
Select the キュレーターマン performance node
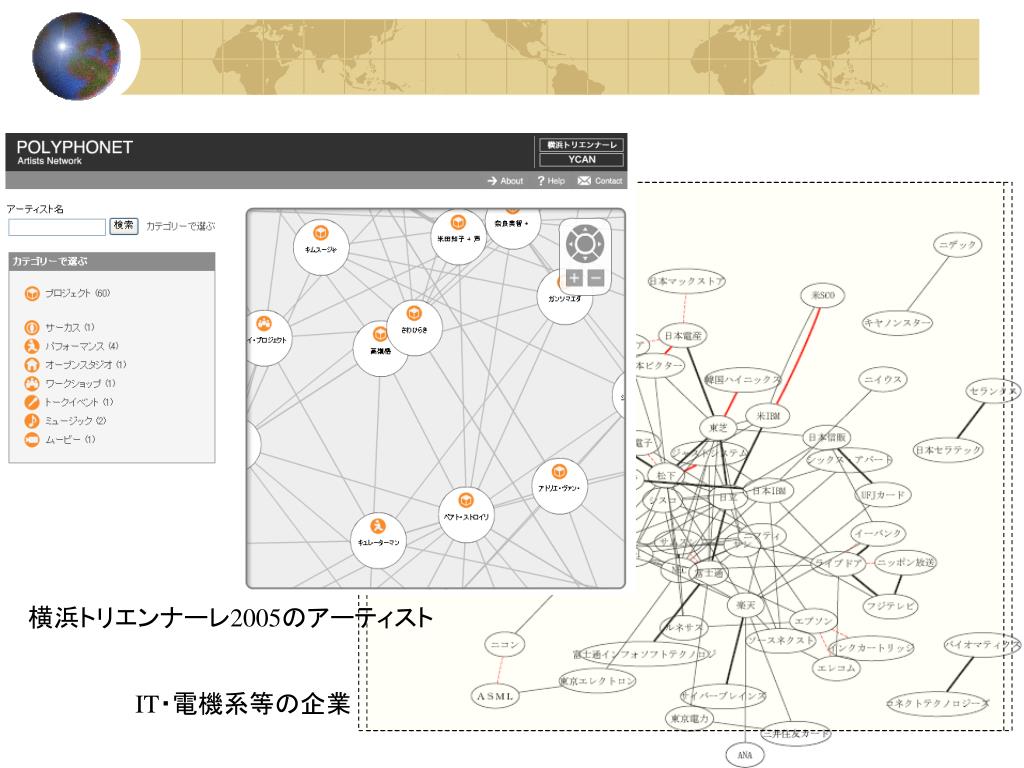pos(378,541)
